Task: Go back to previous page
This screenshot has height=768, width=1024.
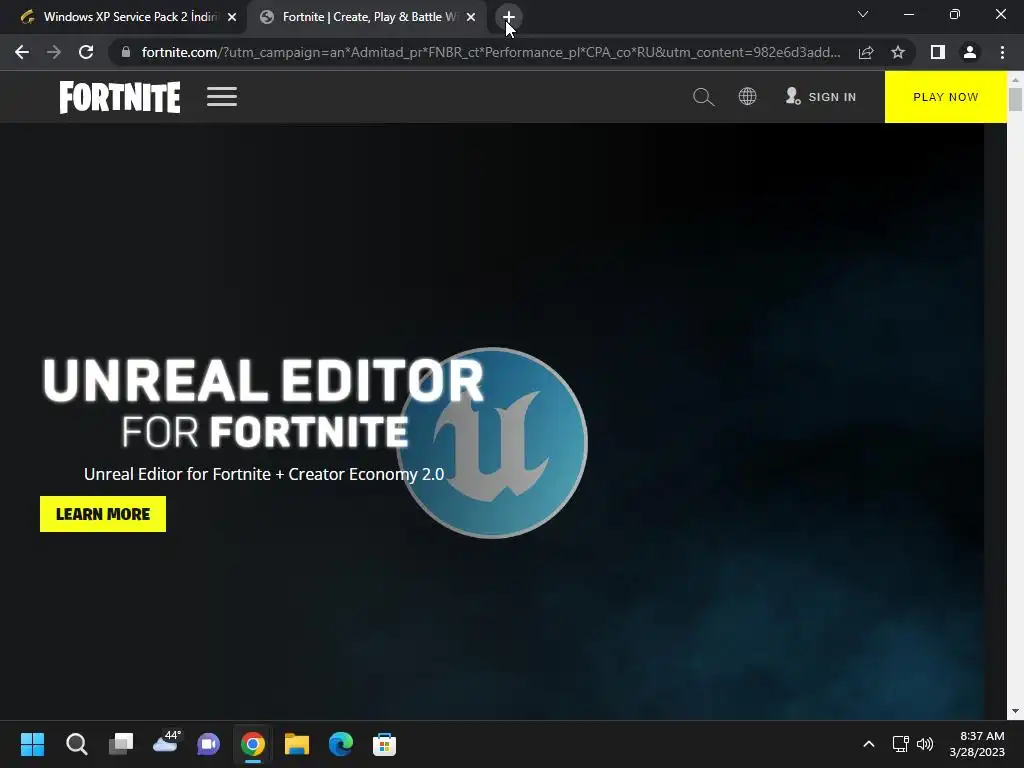Action: coord(22,52)
